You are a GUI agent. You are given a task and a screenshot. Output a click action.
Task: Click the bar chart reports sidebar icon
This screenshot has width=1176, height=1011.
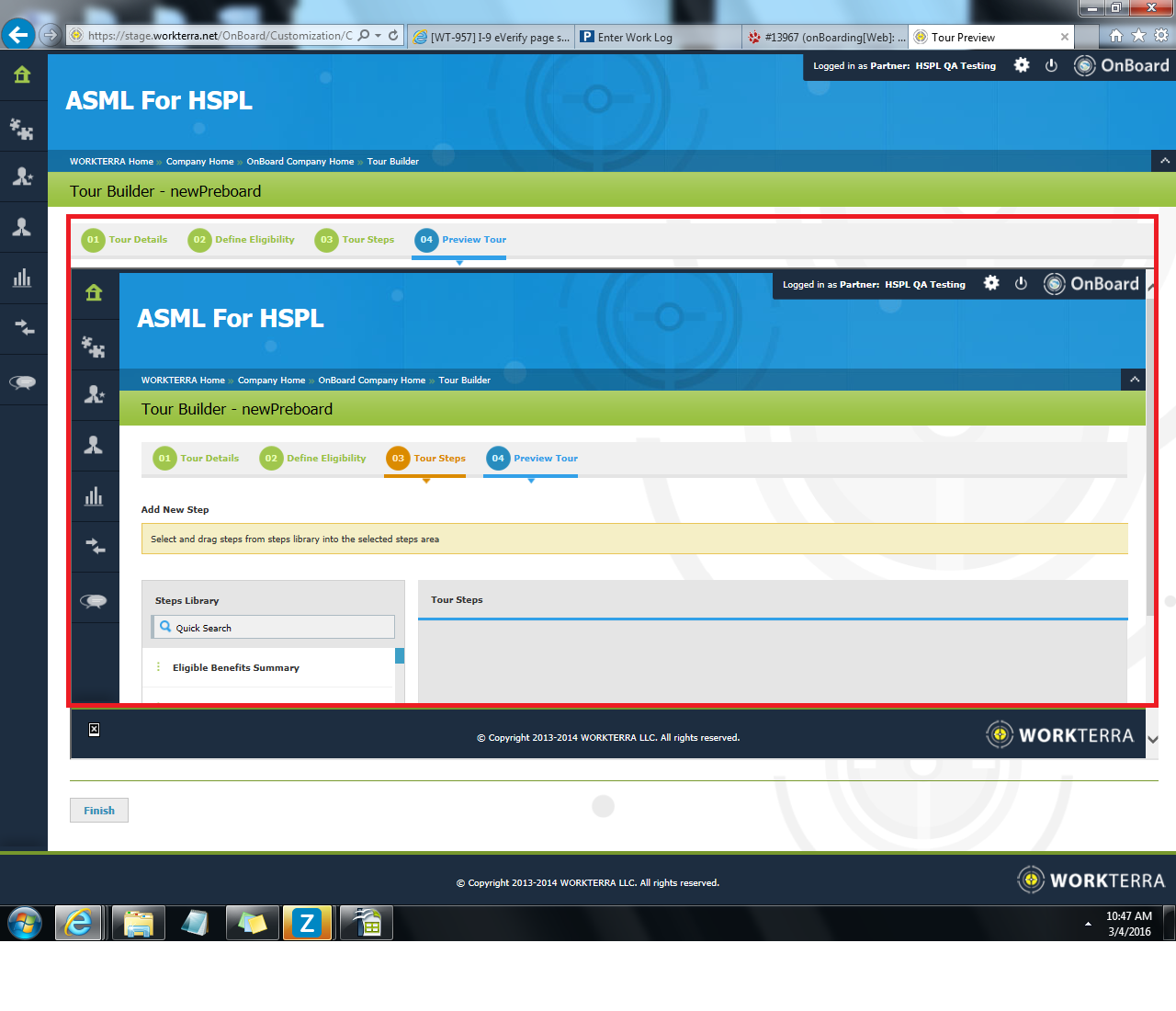pyautogui.click(x=22, y=278)
